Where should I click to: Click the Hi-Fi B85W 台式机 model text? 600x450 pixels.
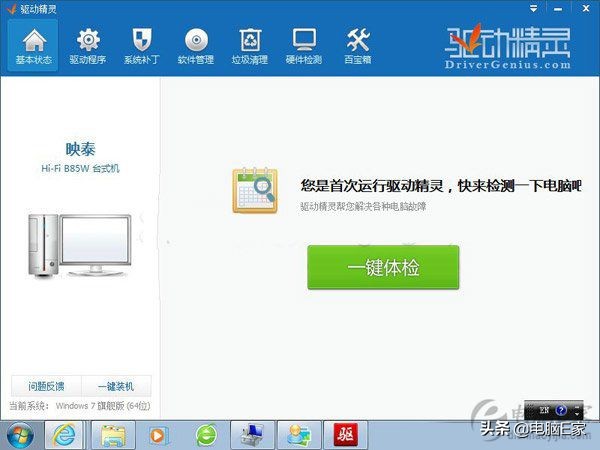coord(80,168)
